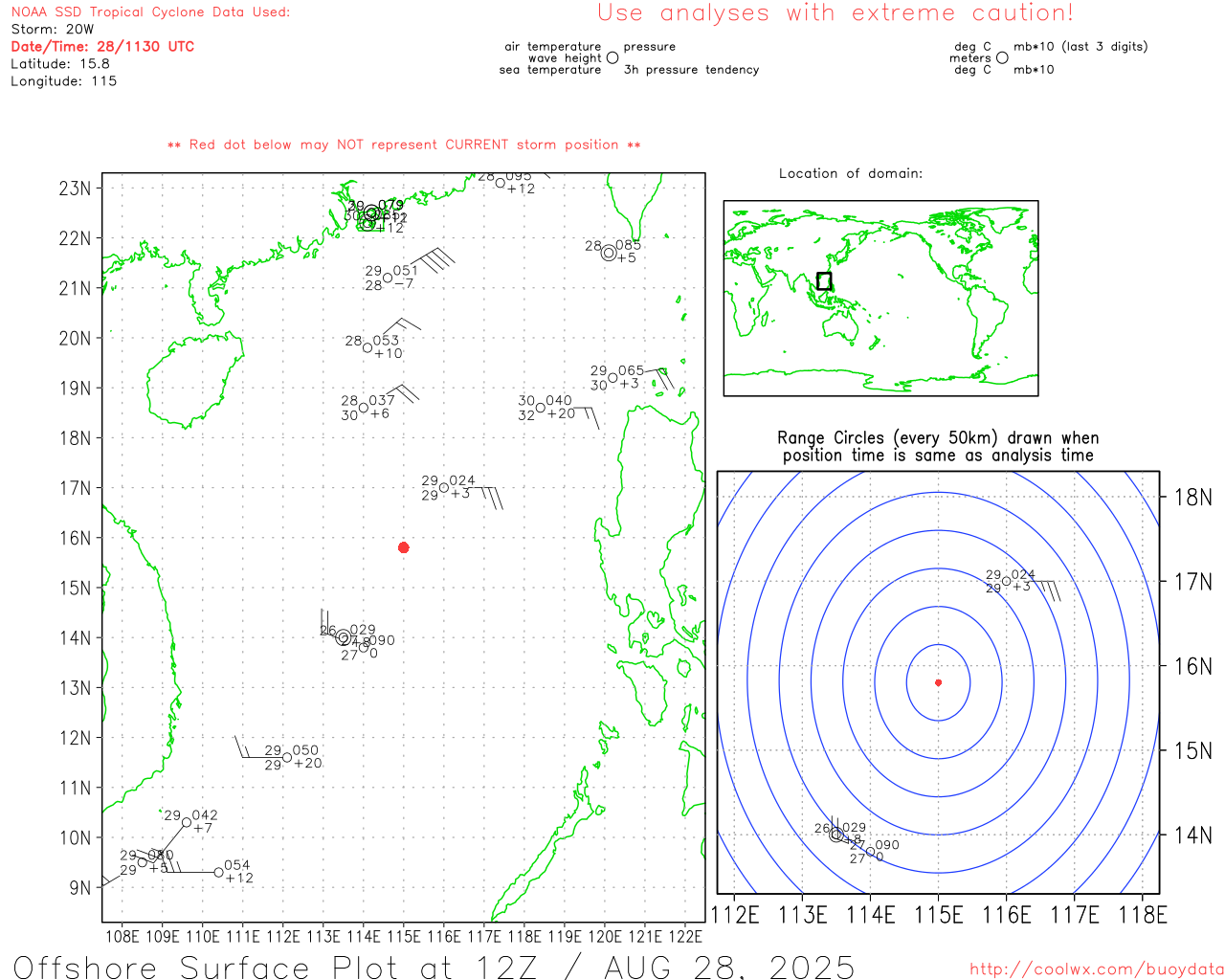
Task: Click station with pressure 090 in range circles plot
Action: click(x=870, y=852)
